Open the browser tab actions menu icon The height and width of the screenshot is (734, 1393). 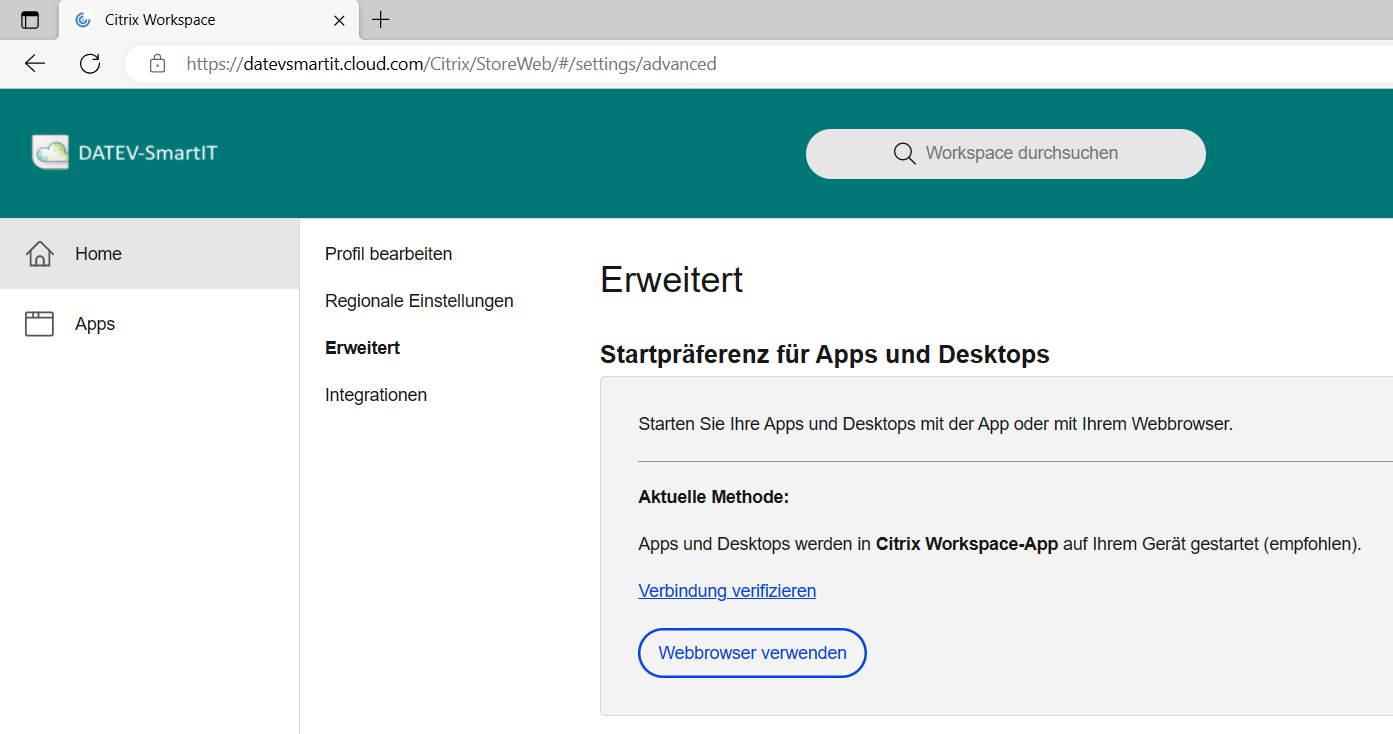click(x=30, y=20)
